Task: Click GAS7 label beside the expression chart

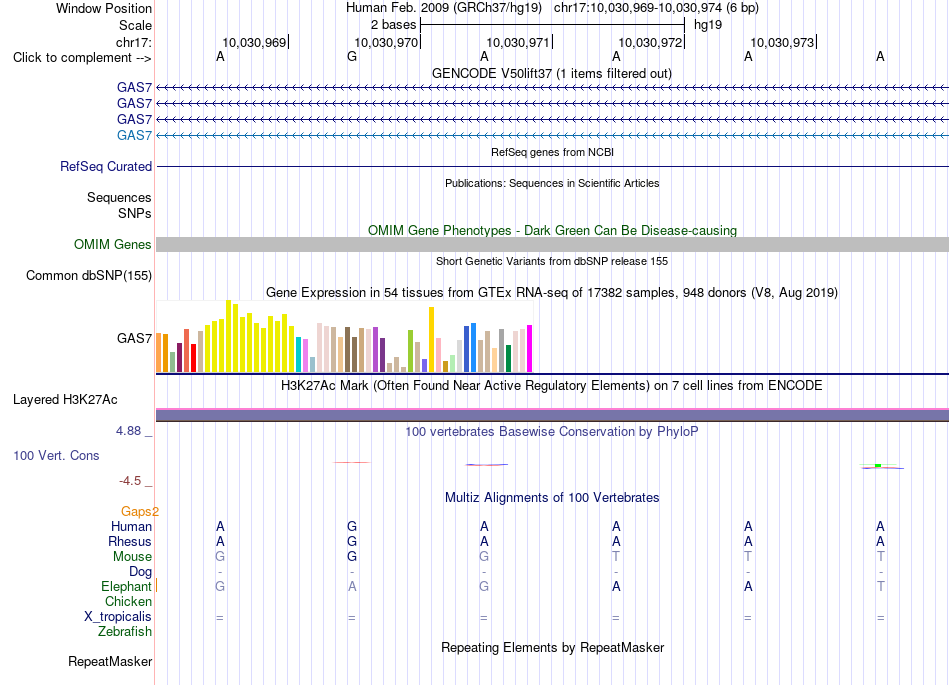Action: point(135,338)
